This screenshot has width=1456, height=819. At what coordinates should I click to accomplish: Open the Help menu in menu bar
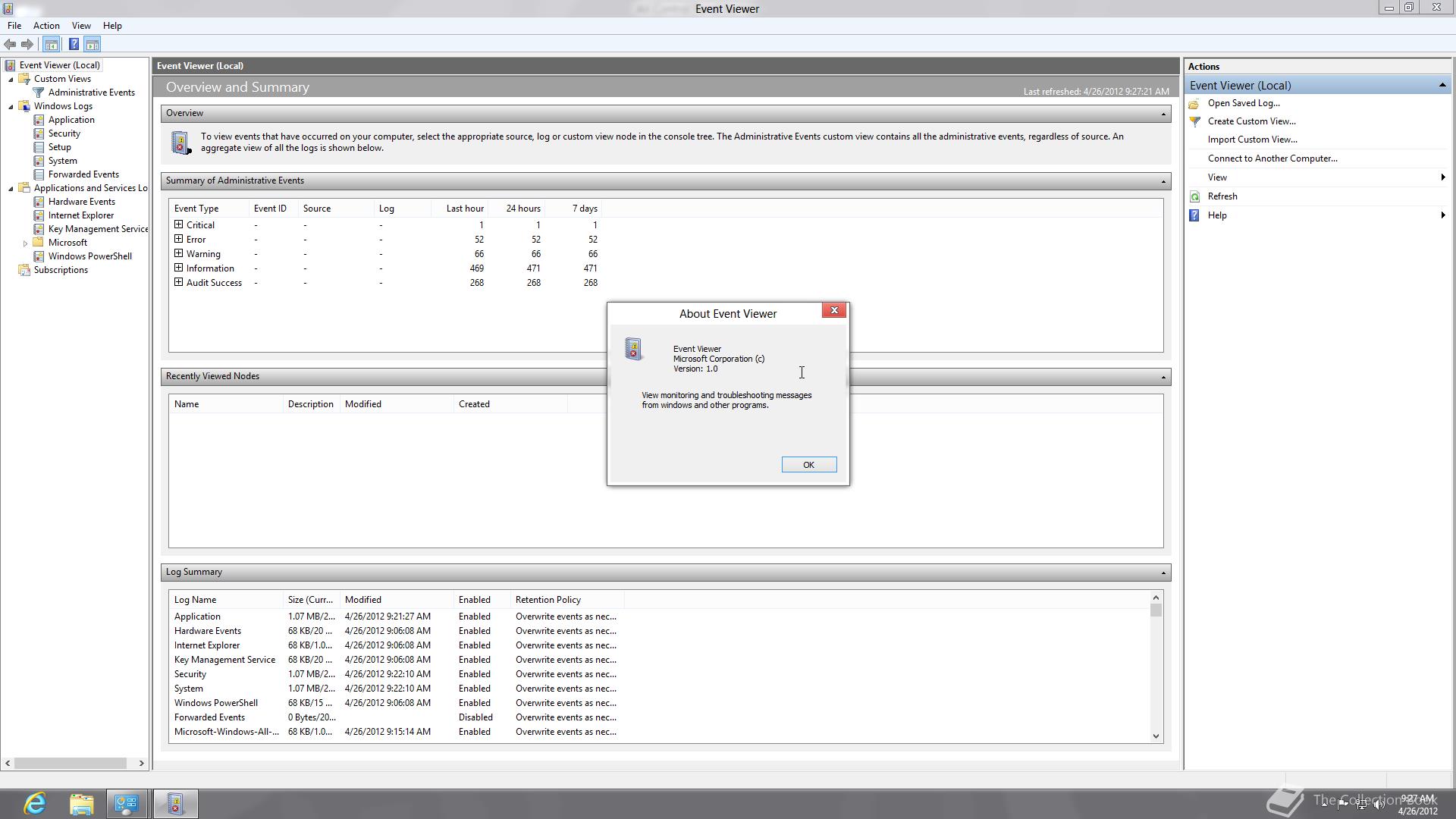tap(112, 26)
